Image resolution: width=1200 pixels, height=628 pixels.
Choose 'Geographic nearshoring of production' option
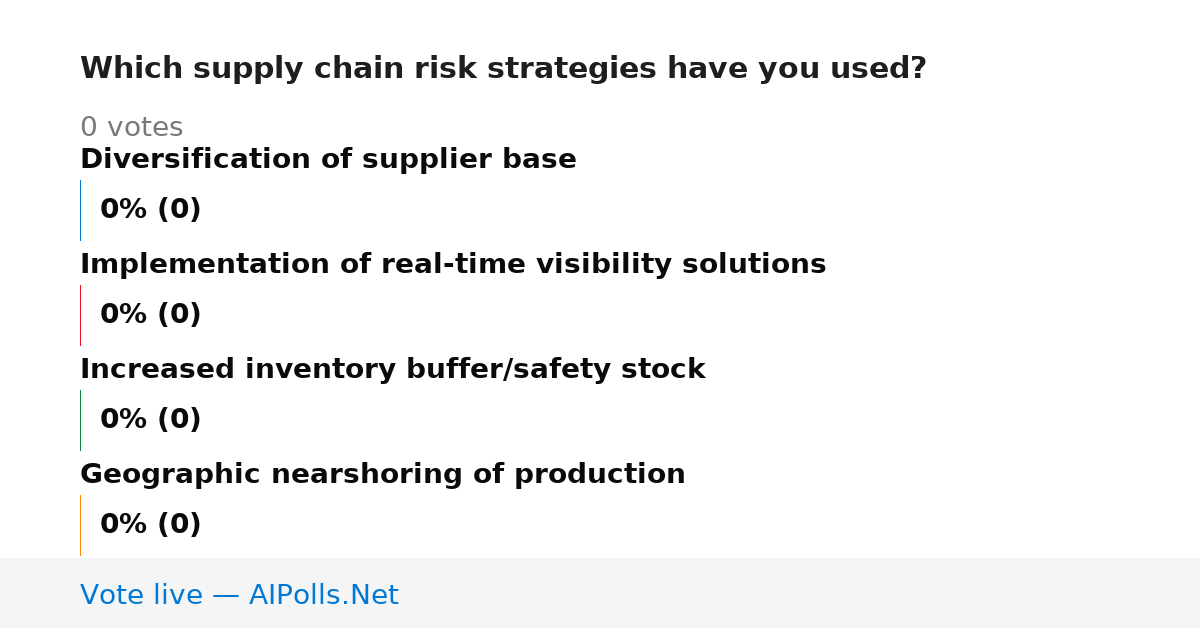pos(383,475)
